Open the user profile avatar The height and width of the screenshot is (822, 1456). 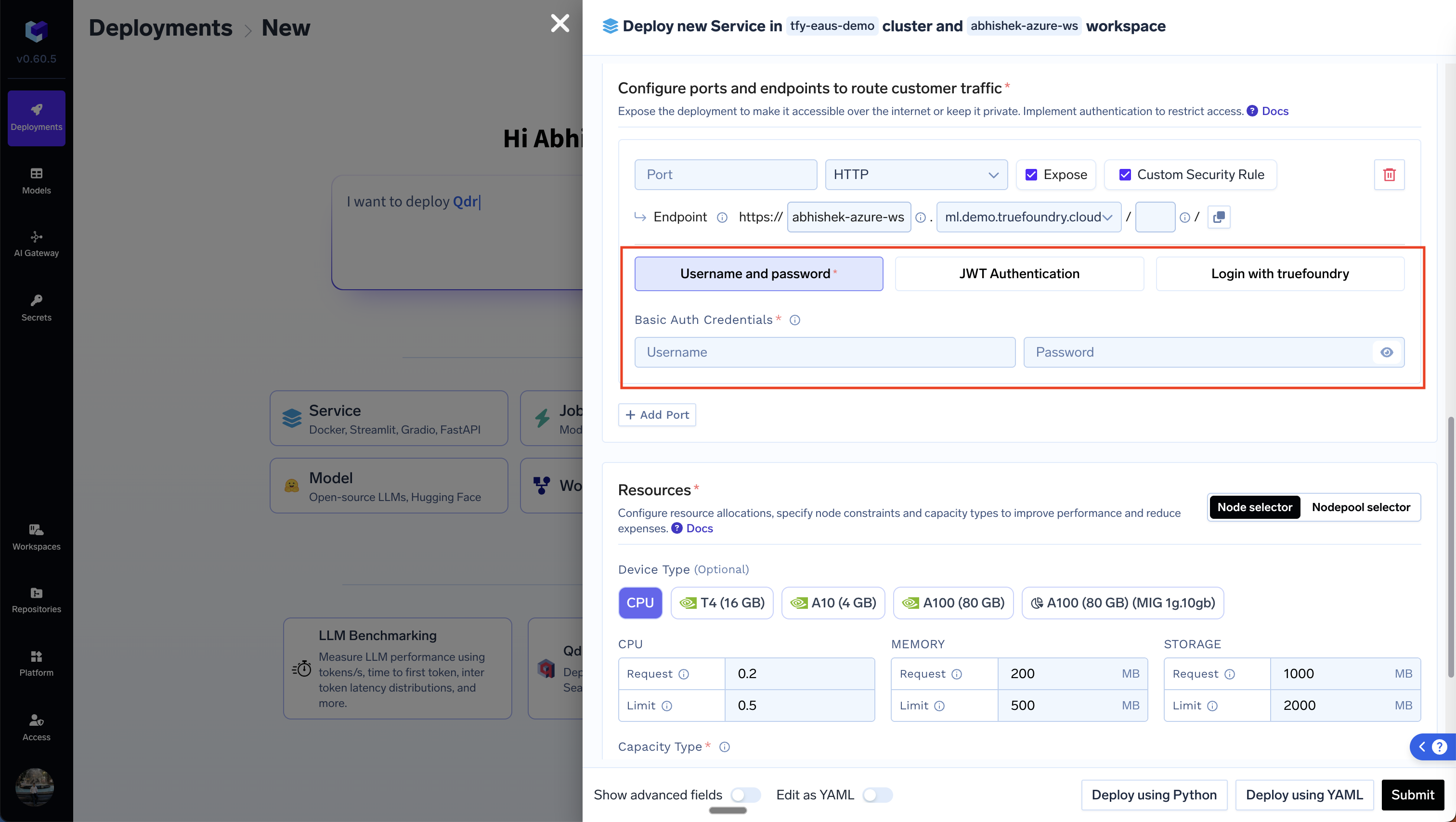[x=35, y=787]
